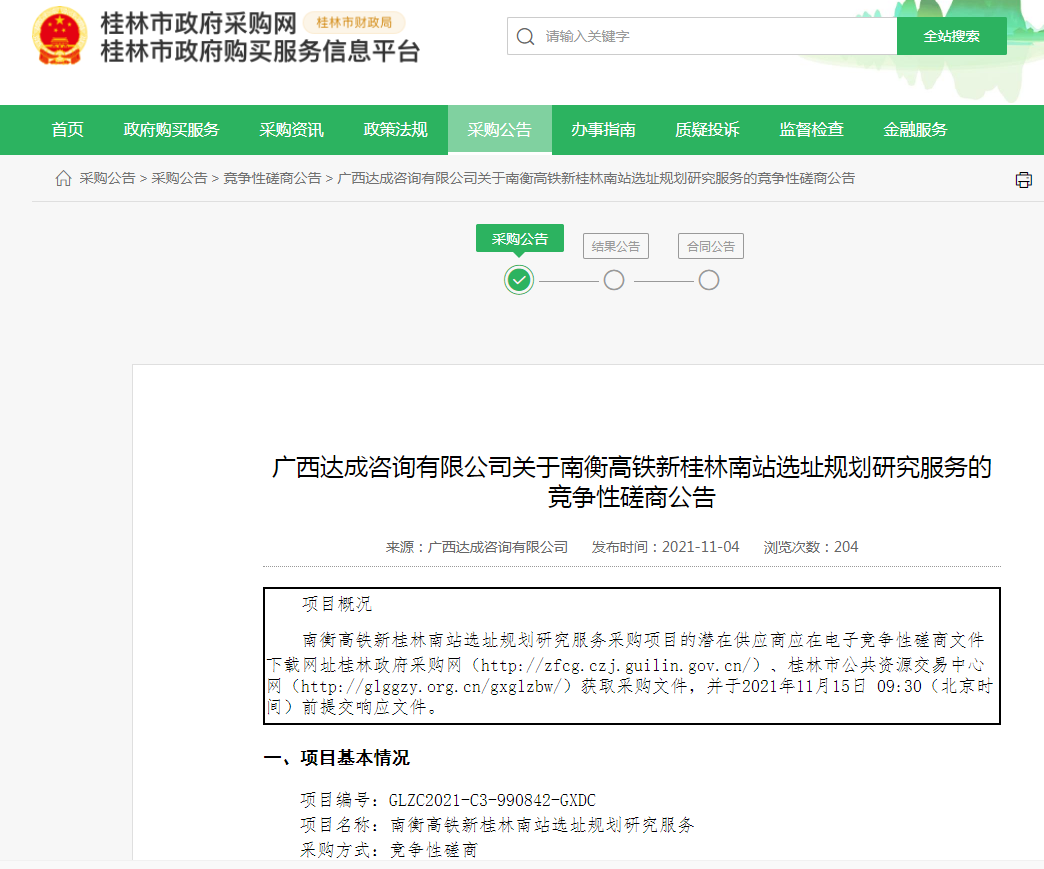Focus the keyword search input field
This screenshot has height=869, width=1044.
[702, 37]
